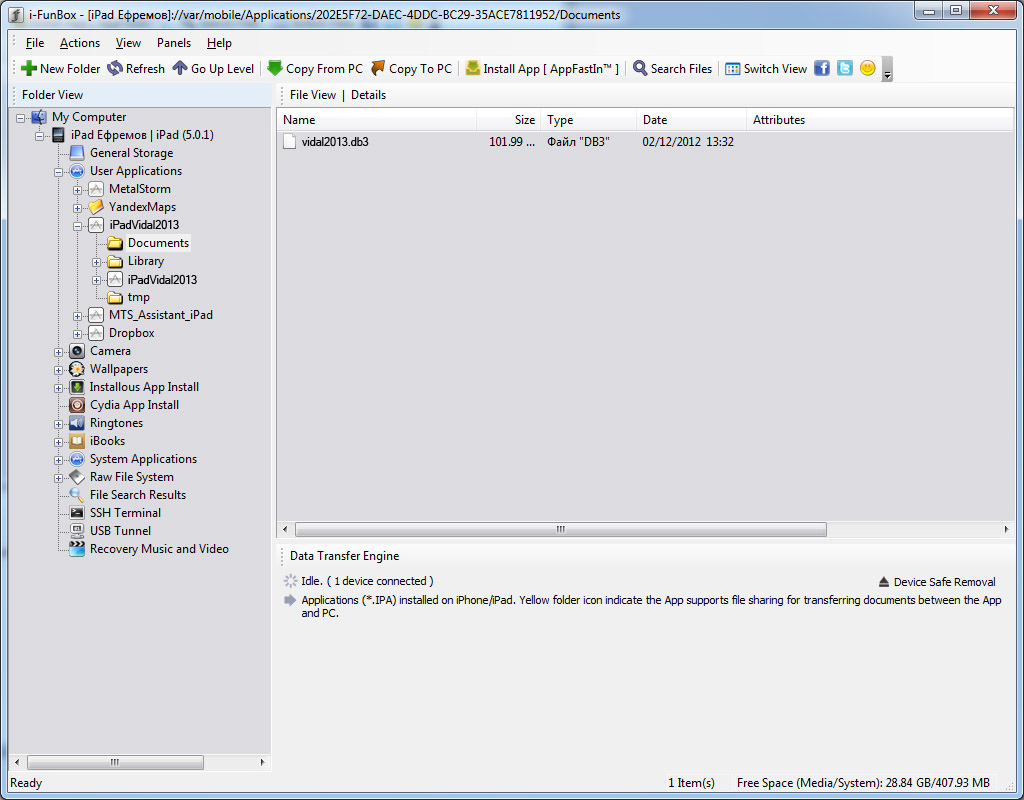Open toolbar overflow options arrow
Viewport: 1024px width, 800px height.
tap(887, 69)
